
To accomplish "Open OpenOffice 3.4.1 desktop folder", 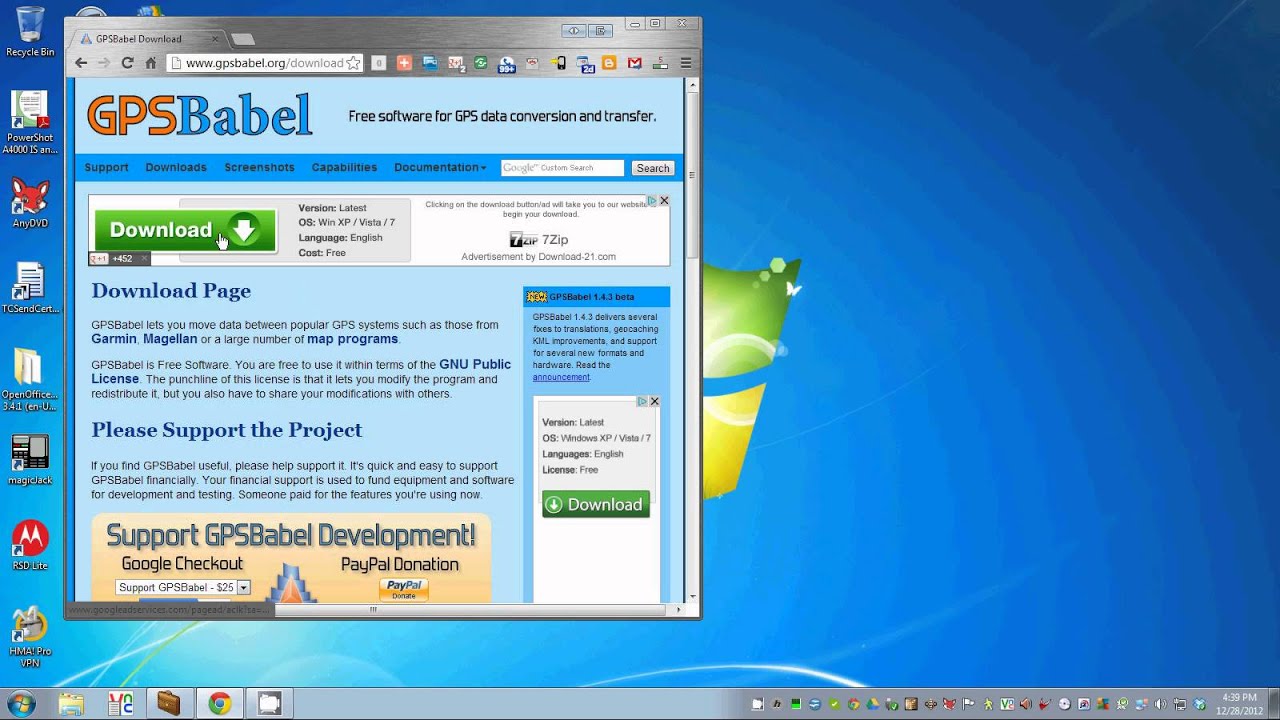I will [x=29, y=380].
